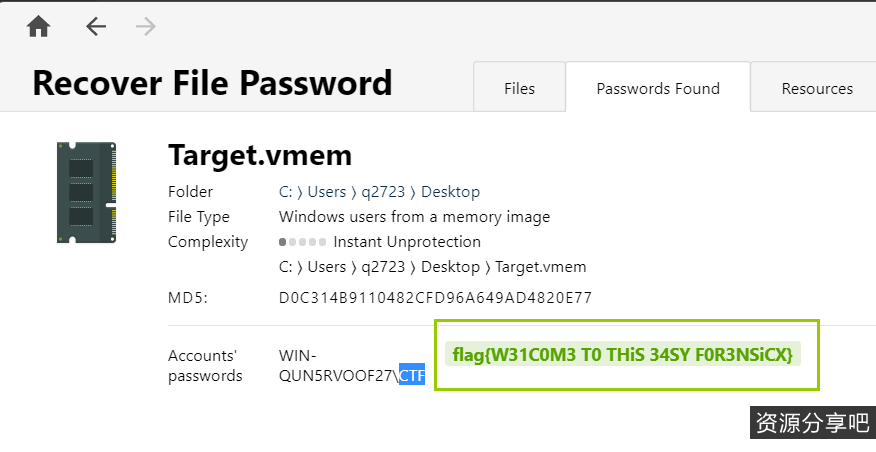Open q2723 link in the Folder row
This screenshot has height=452, width=876.
tap(383, 192)
